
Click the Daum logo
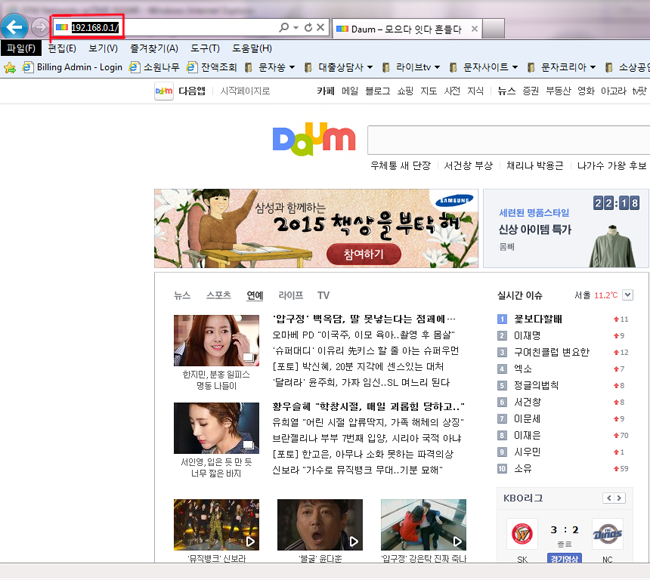(x=314, y=139)
